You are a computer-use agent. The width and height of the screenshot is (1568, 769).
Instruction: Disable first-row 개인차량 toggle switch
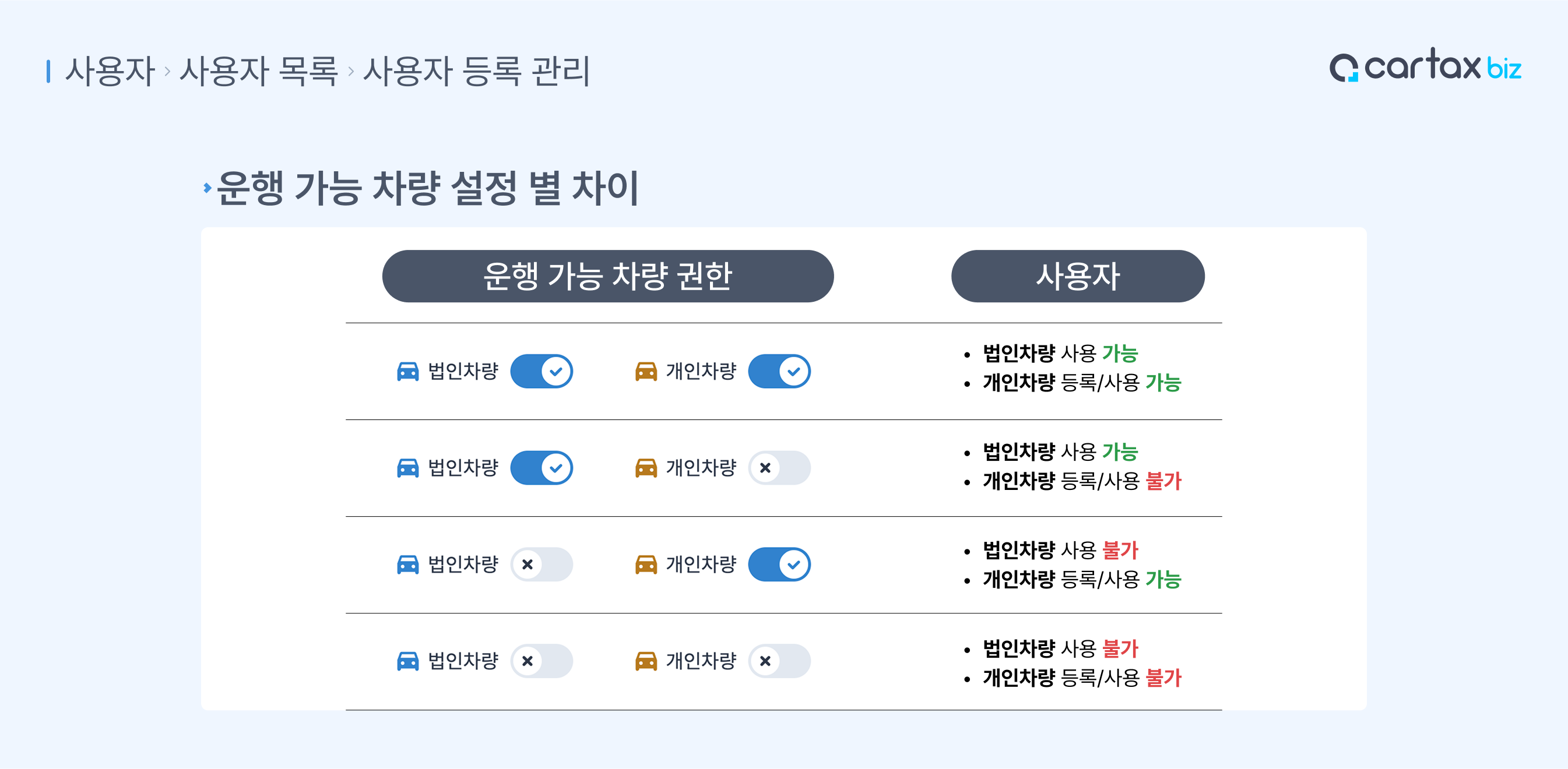[x=779, y=371]
